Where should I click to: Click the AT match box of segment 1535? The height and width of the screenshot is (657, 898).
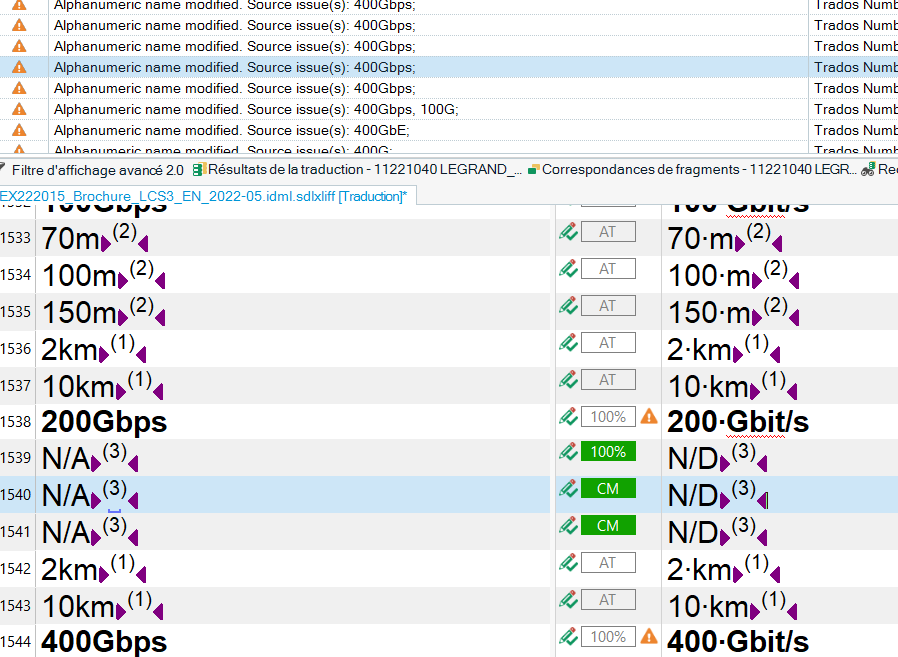[x=608, y=306]
